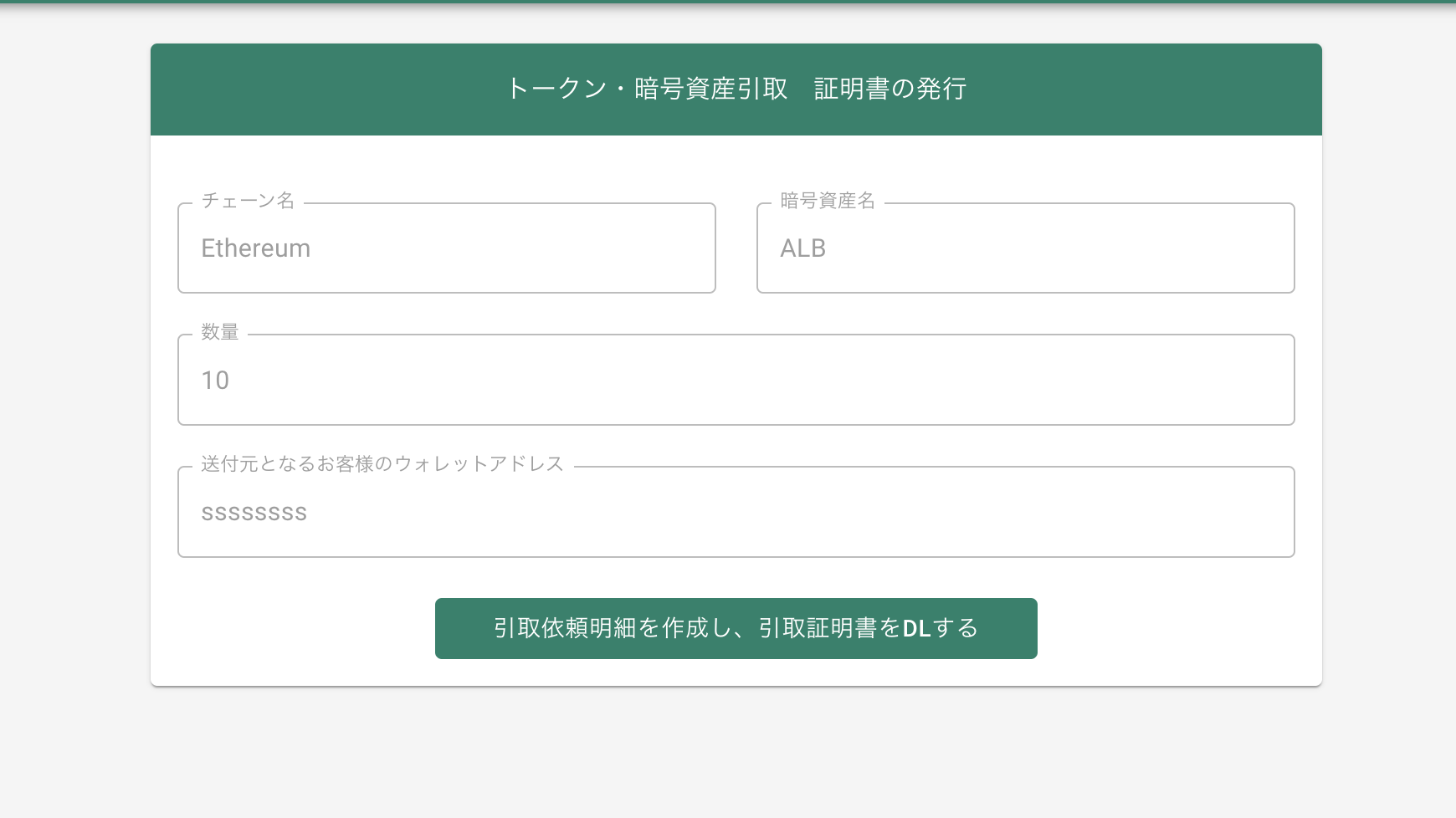Select the placeholder text Ethereum

(255, 248)
